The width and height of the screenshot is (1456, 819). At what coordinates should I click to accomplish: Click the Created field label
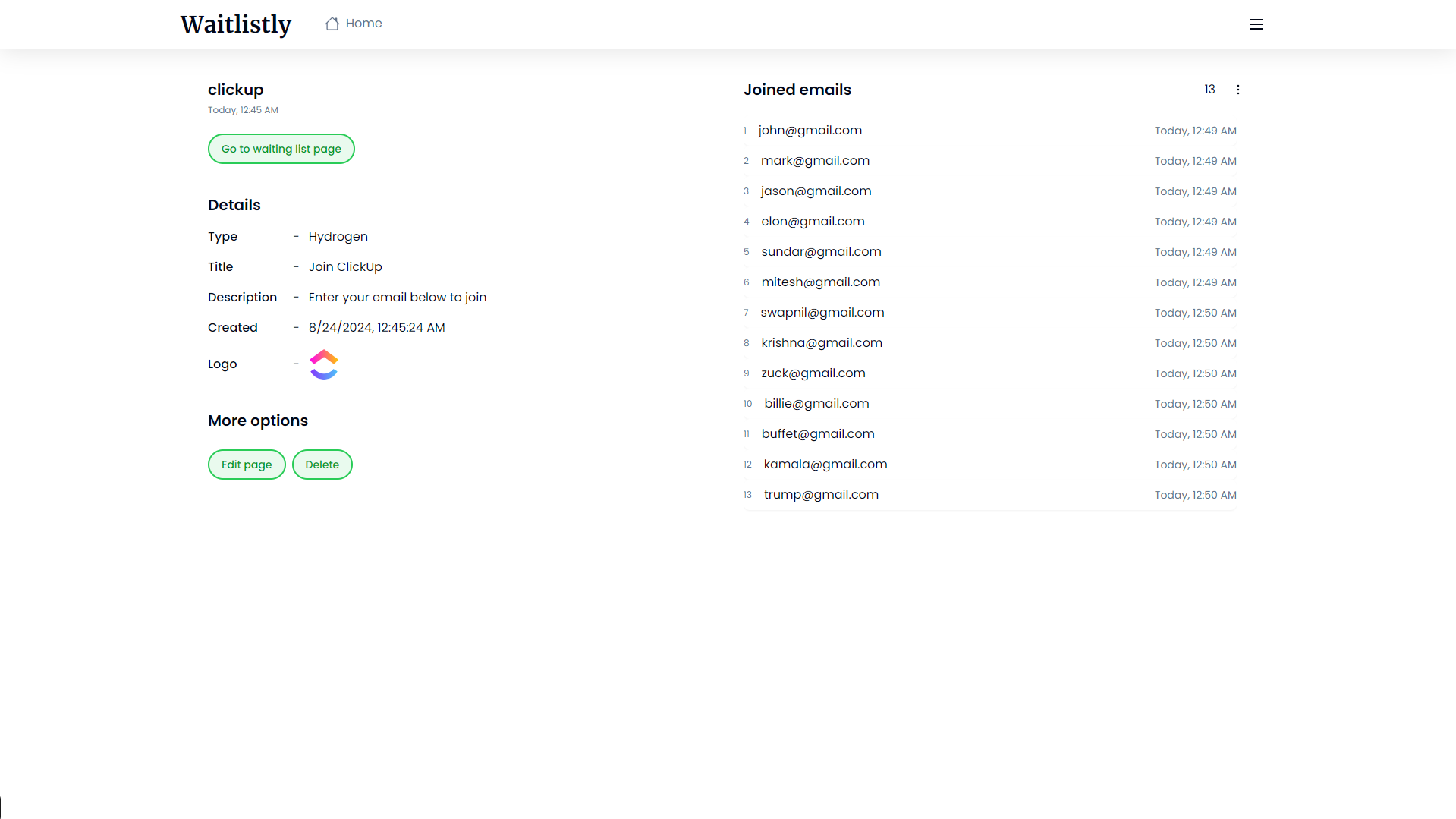point(233,328)
